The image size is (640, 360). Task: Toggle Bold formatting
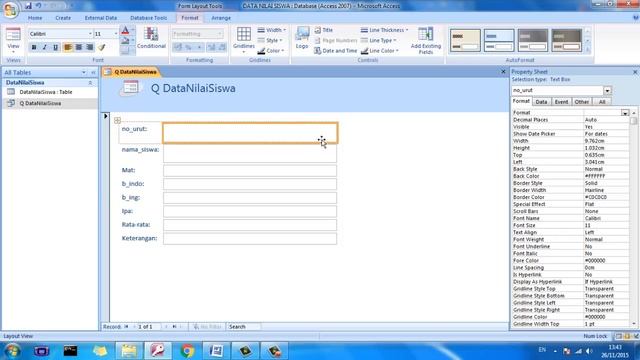[34, 47]
